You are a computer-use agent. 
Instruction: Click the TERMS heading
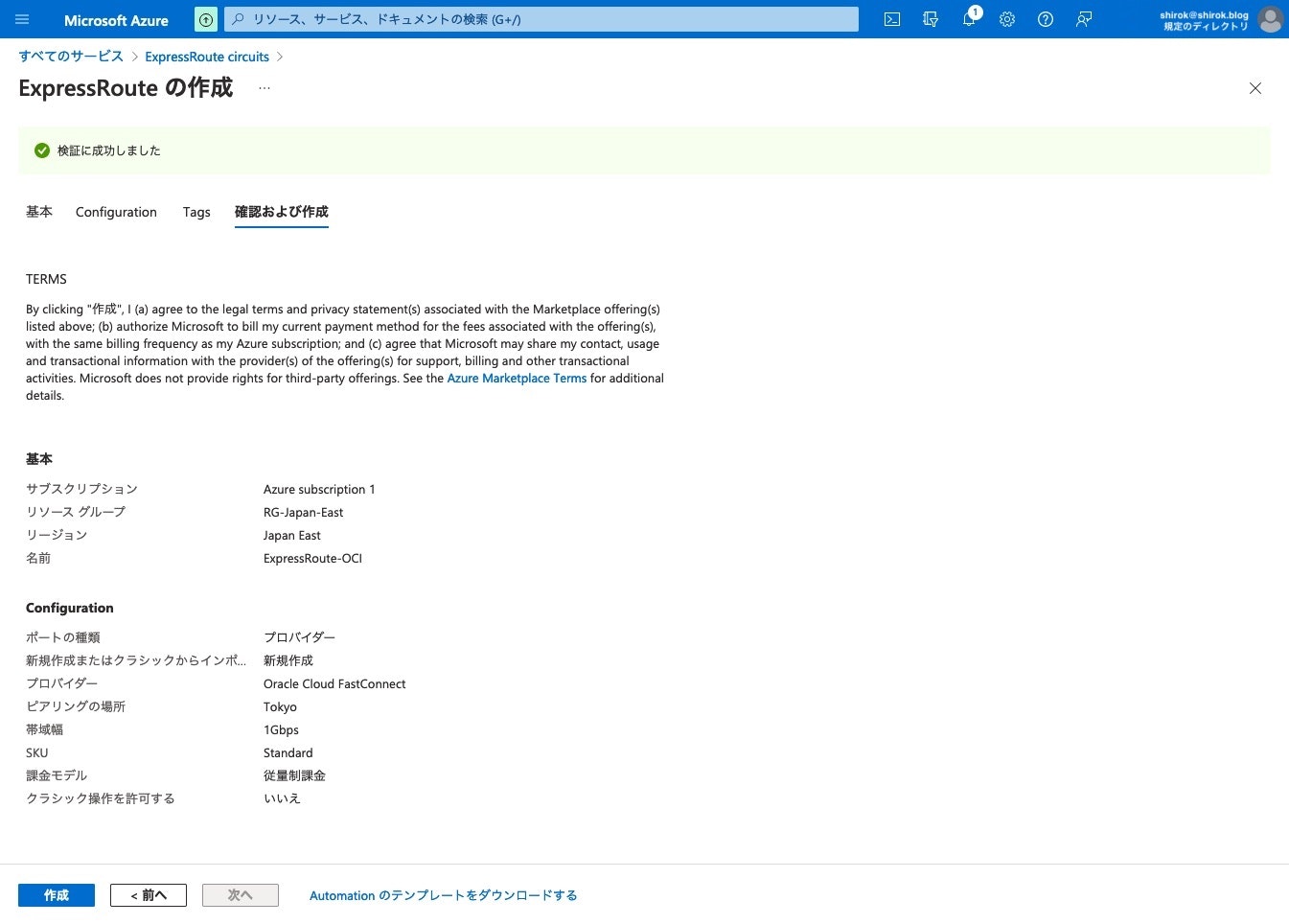click(46, 279)
